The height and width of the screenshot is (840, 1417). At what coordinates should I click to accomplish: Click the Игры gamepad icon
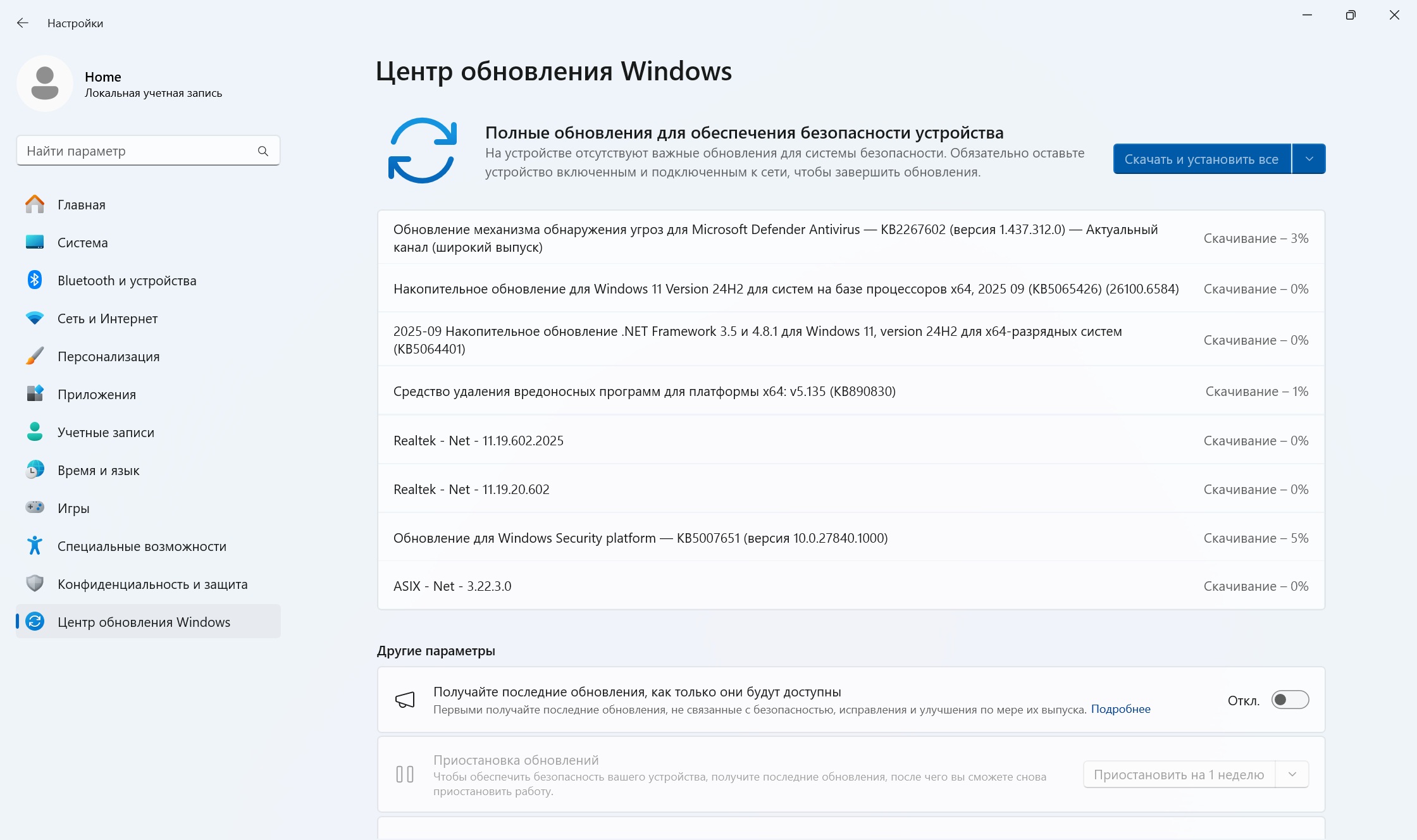pyautogui.click(x=35, y=507)
